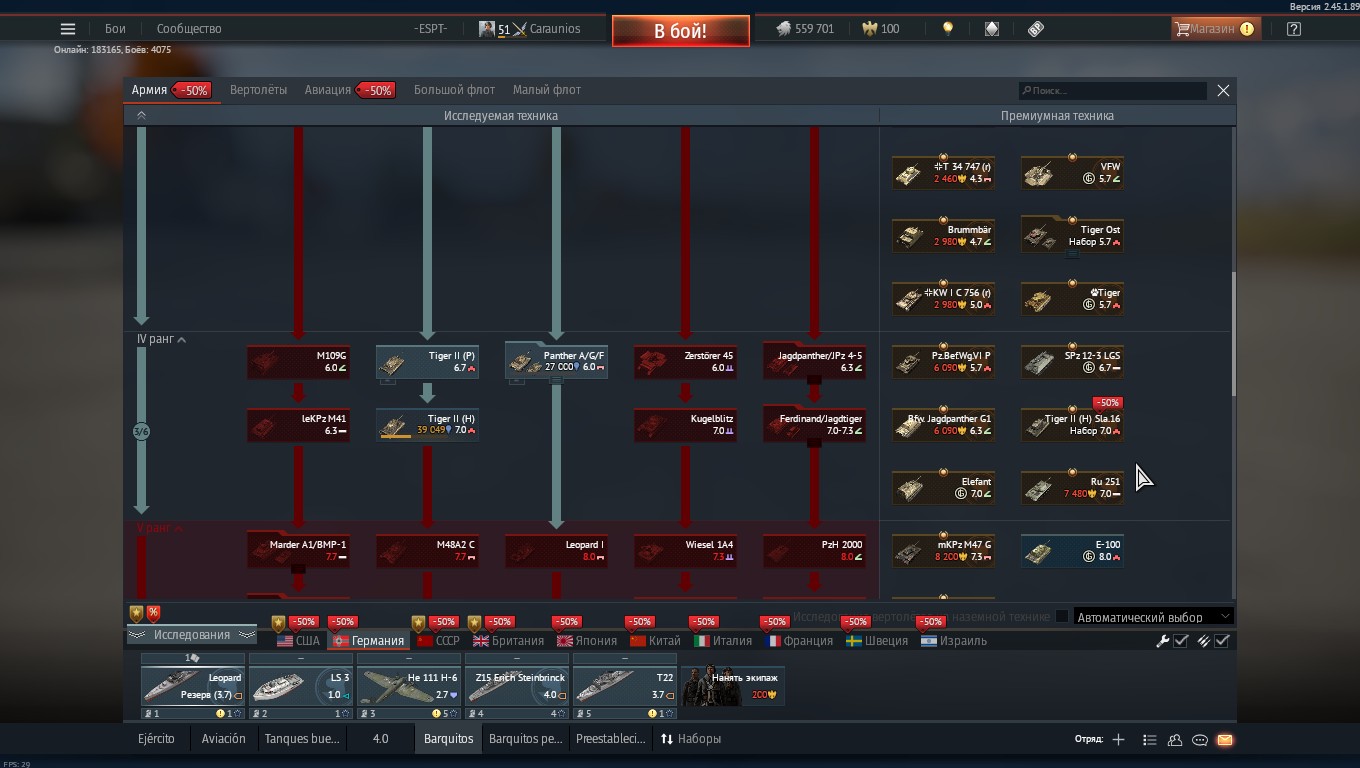Click the squad plus invite icon
The image size is (1360, 768).
1118,740
